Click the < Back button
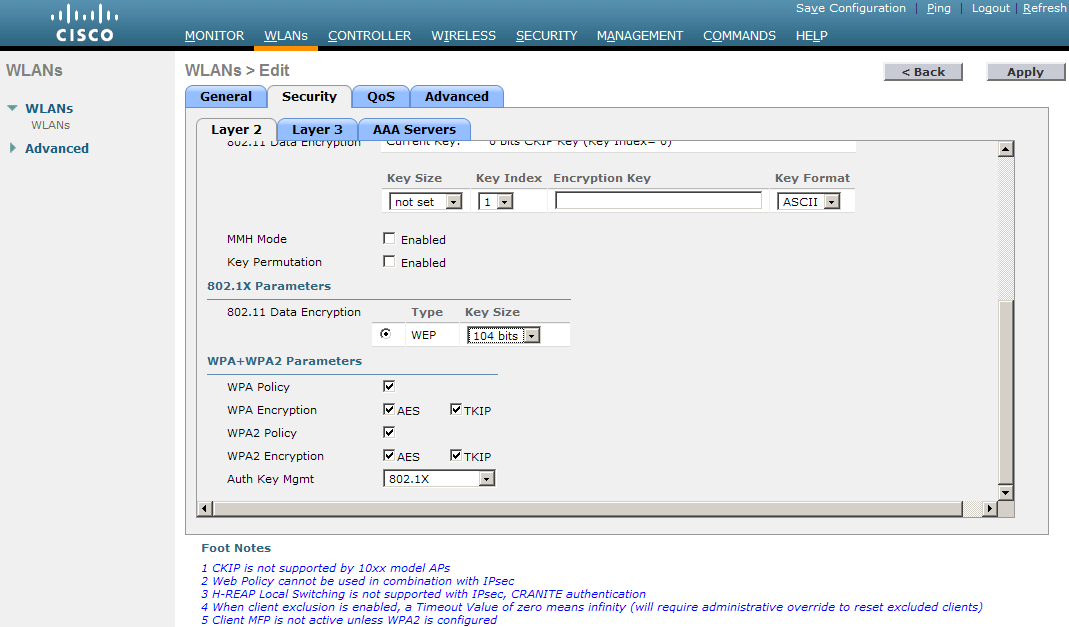1069x627 pixels. (x=923, y=72)
